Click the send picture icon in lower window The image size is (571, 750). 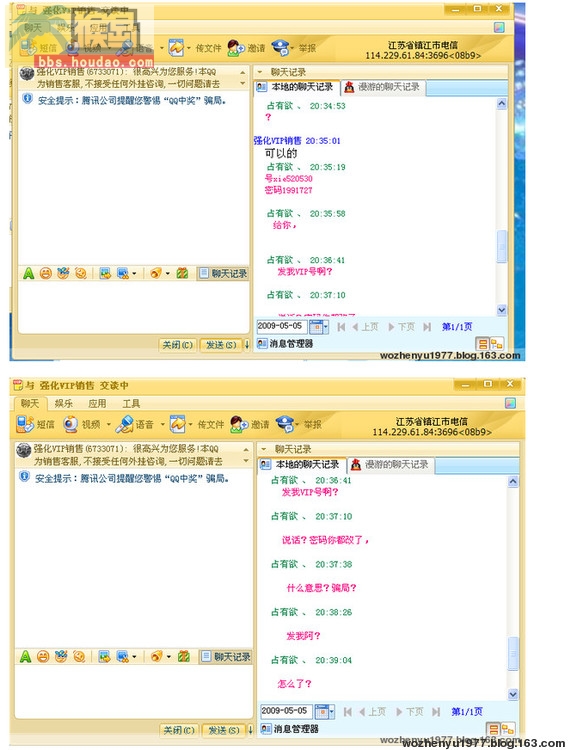tap(104, 657)
